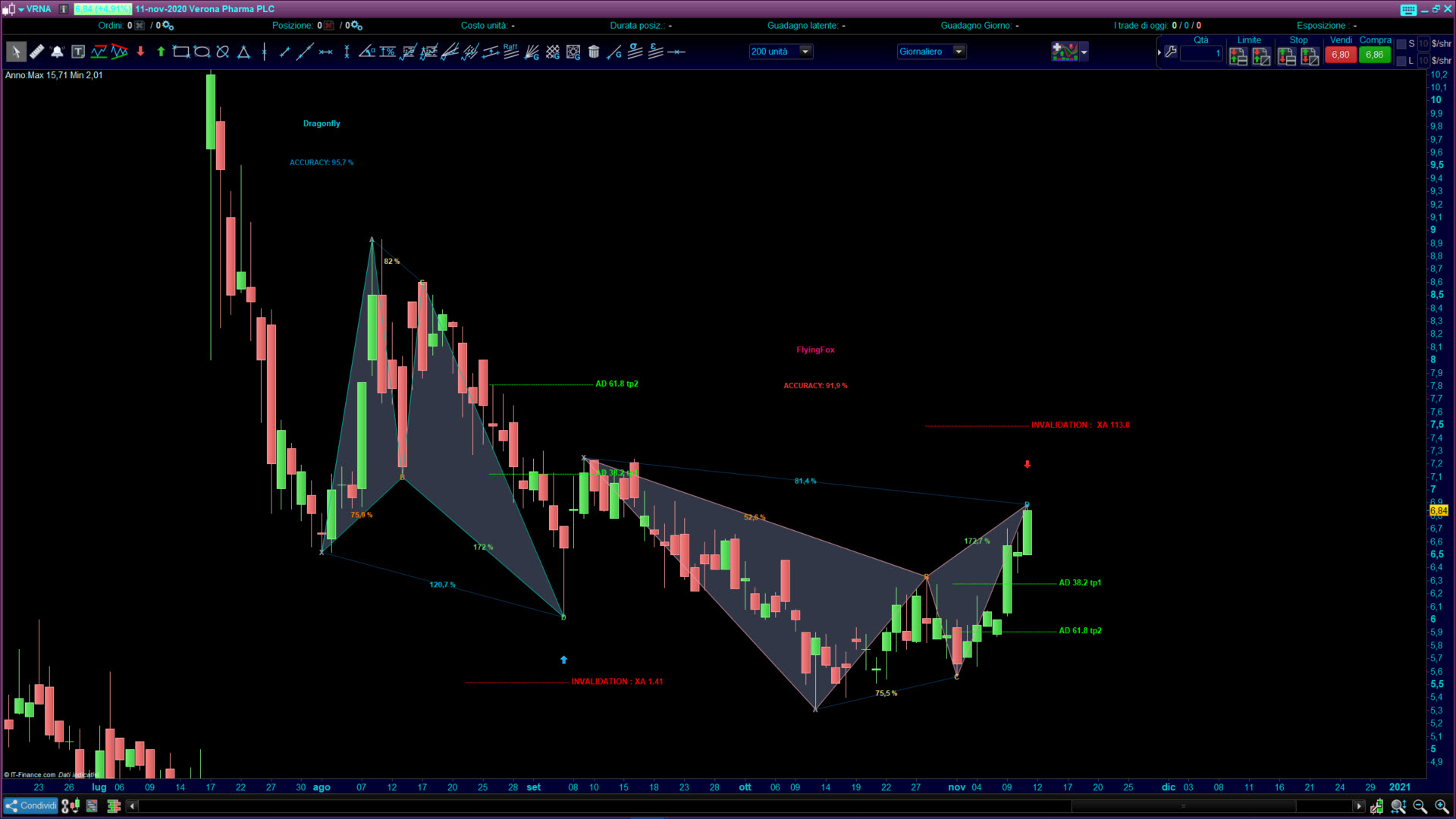Place a red down arrow marker

pos(140,52)
